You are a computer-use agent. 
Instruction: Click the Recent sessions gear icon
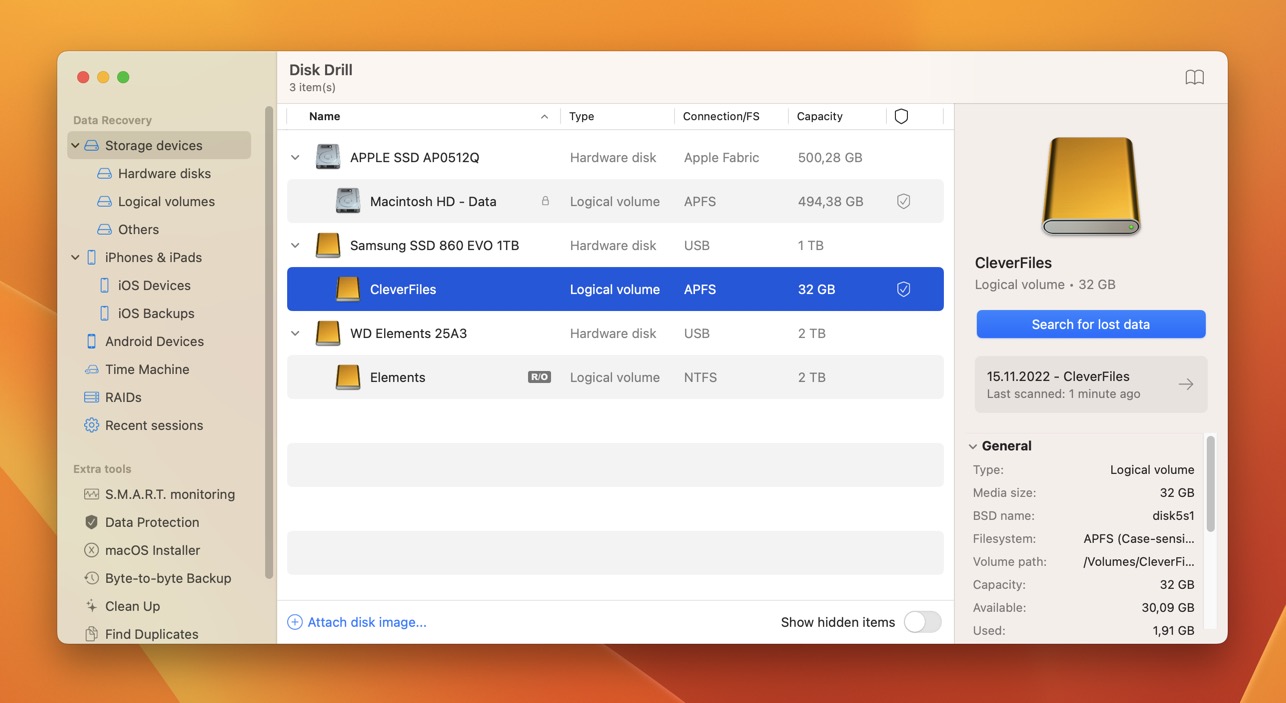tap(91, 425)
